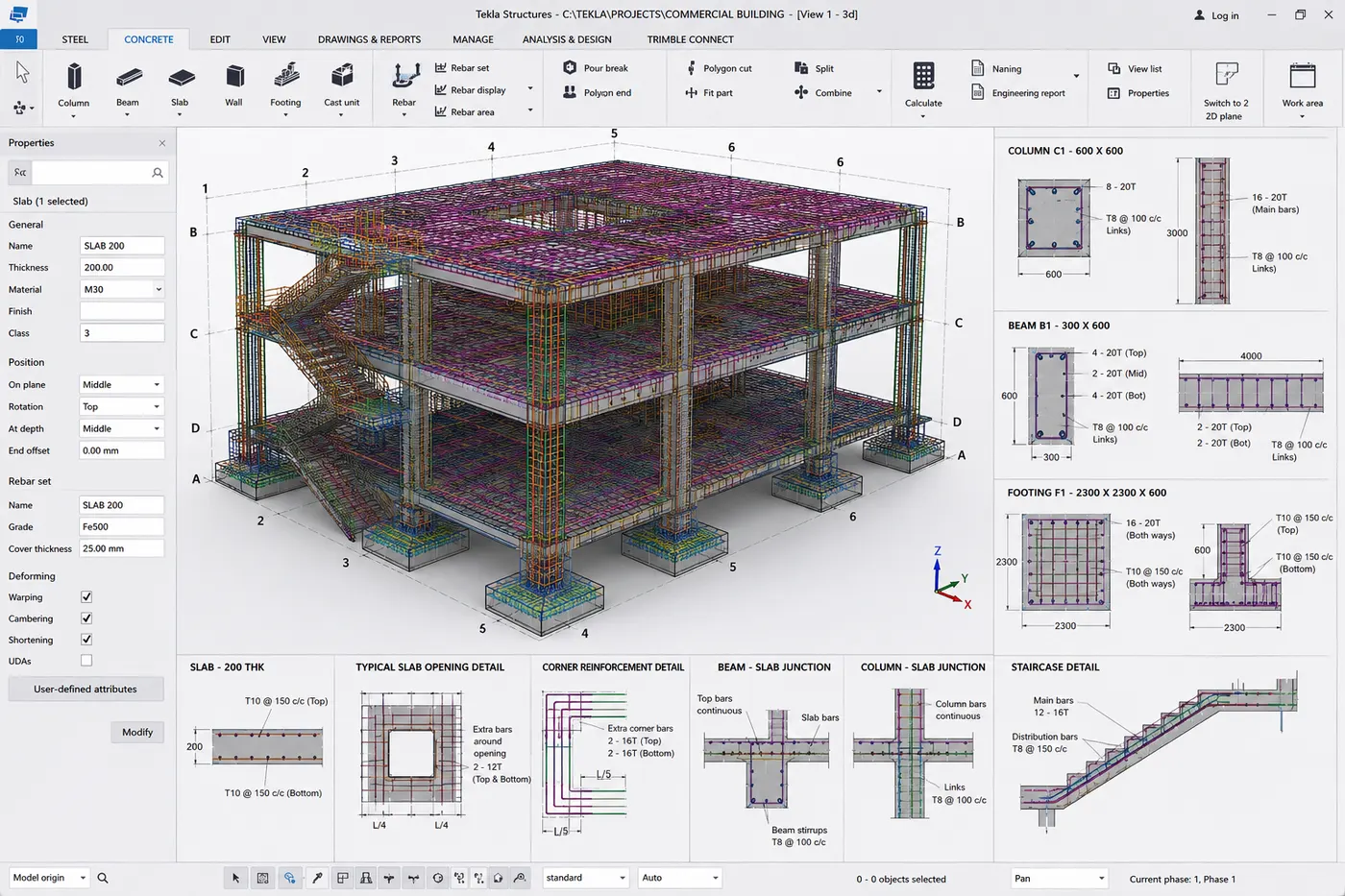
Task: Open the Naning command
Action: [996, 69]
